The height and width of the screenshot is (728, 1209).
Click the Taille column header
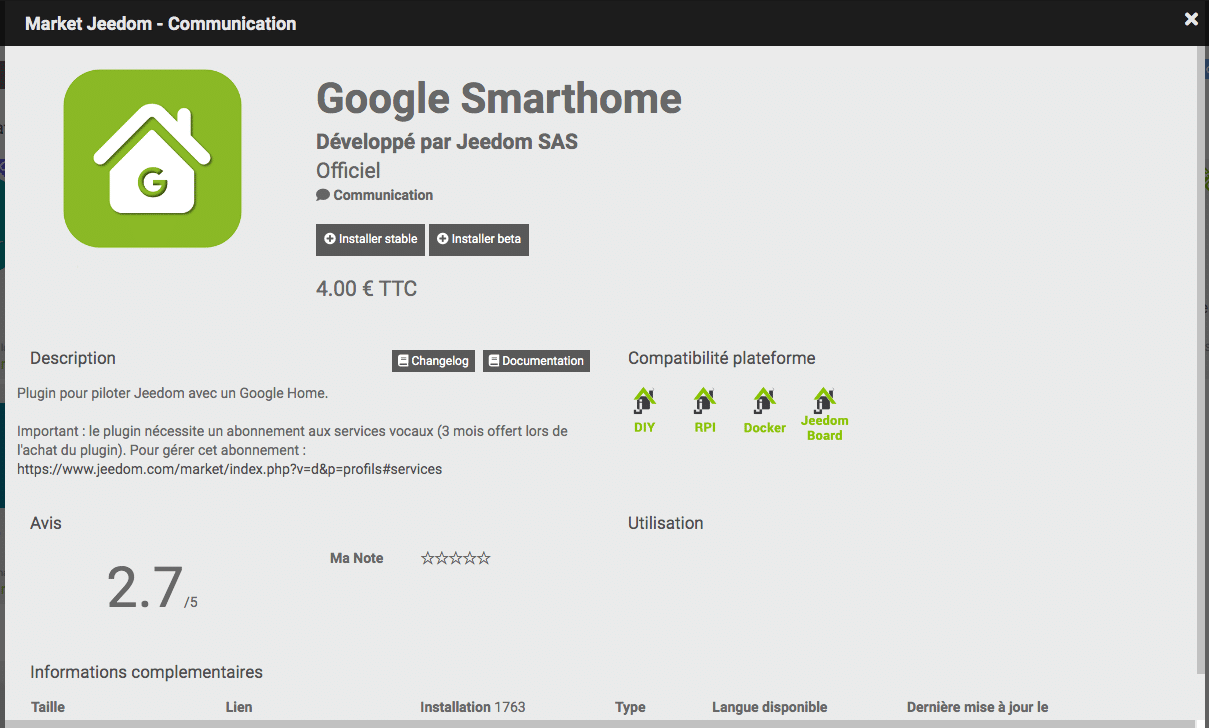(48, 707)
